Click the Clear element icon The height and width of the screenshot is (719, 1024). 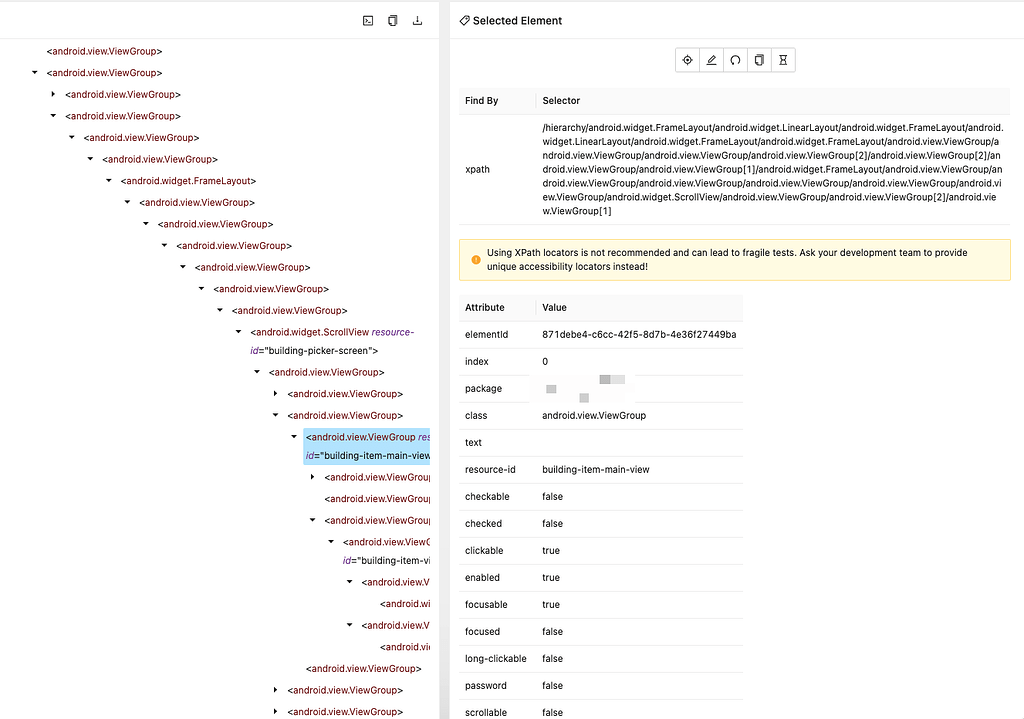click(x=735, y=59)
